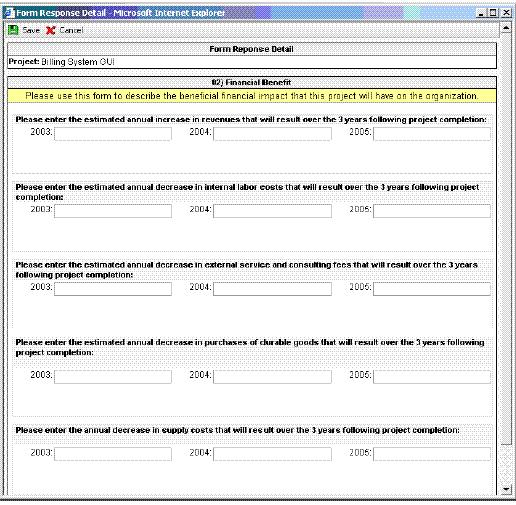Viewport: 516px width, 505px height.
Task: Click the revenue increase question text
Action: point(251,120)
